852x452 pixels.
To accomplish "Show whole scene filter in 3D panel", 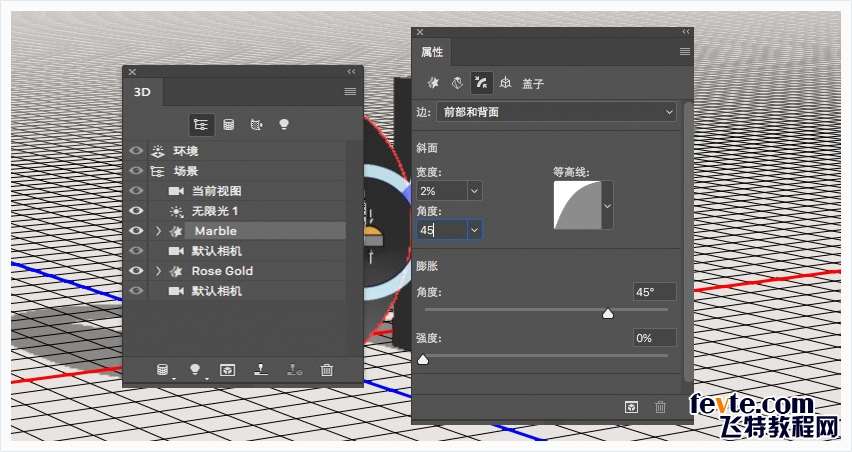I will coord(201,125).
